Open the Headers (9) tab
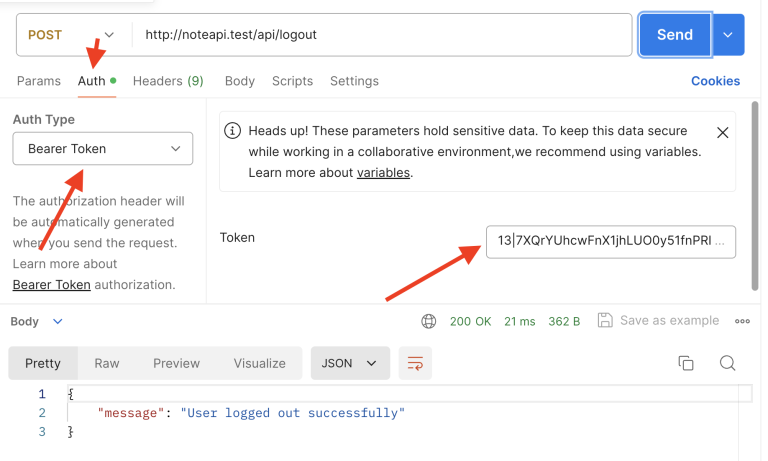The image size is (768, 461). click(168, 81)
